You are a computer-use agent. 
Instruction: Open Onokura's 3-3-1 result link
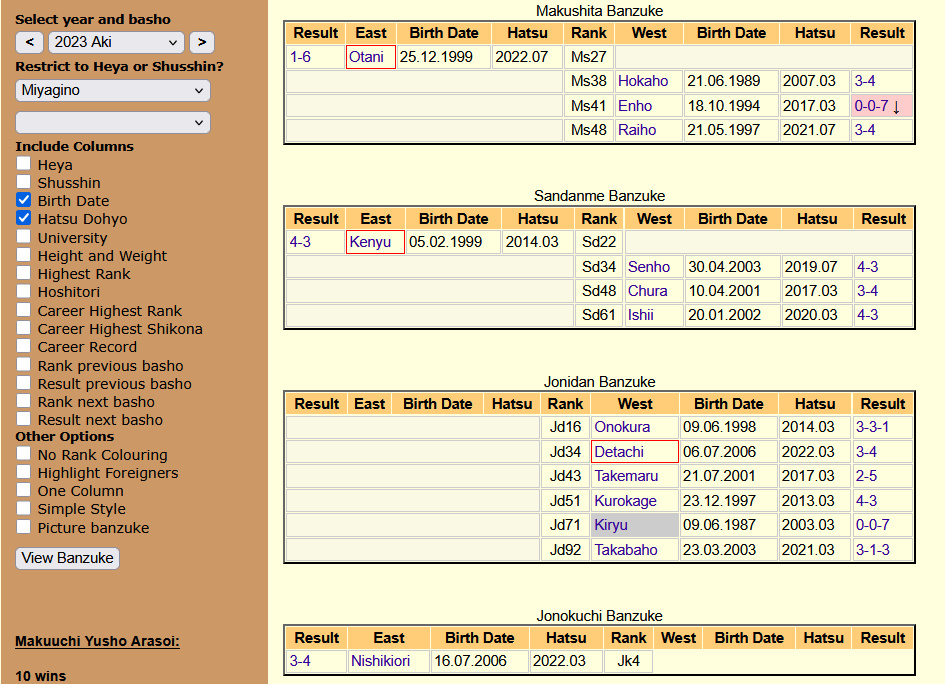[872, 427]
